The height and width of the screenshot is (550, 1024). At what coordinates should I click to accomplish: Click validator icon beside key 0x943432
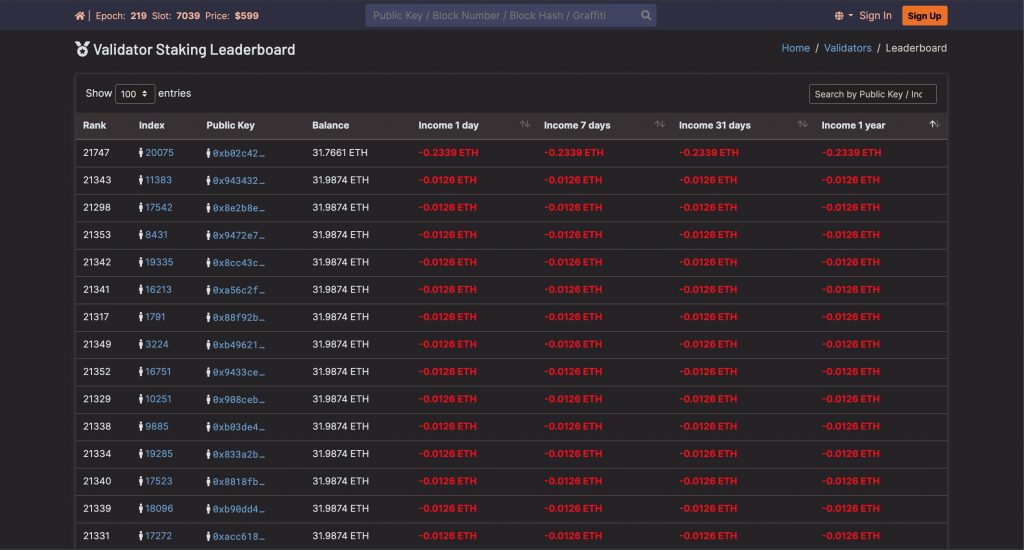click(208, 181)
